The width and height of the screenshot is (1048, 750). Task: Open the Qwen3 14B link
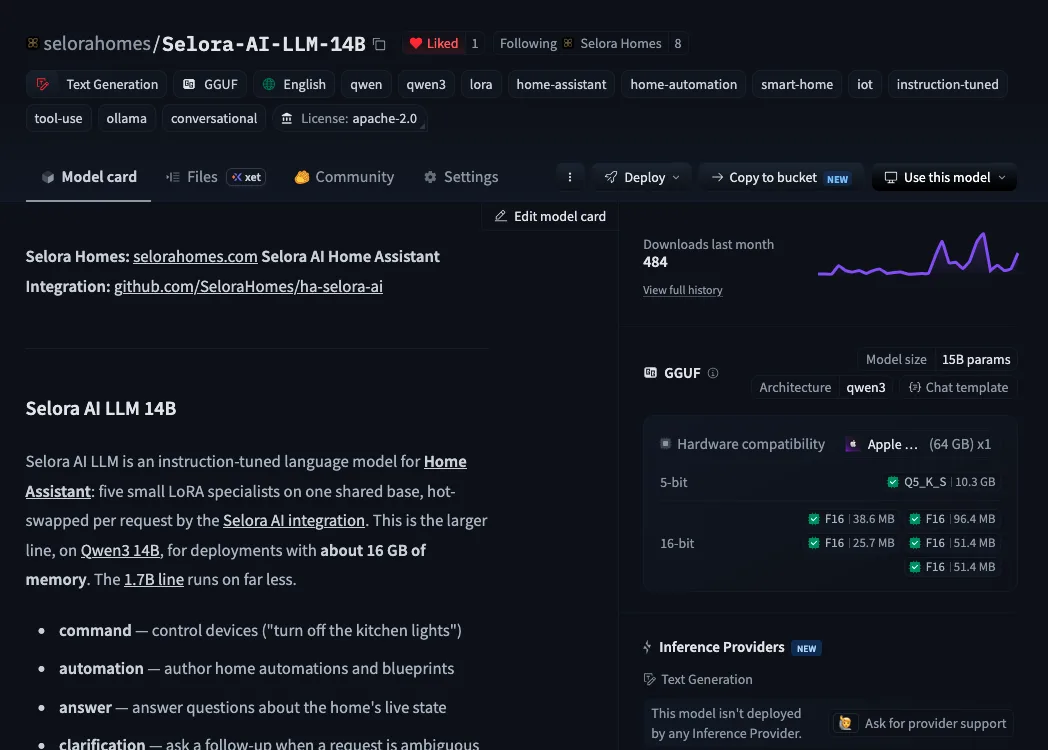point(120,550)
